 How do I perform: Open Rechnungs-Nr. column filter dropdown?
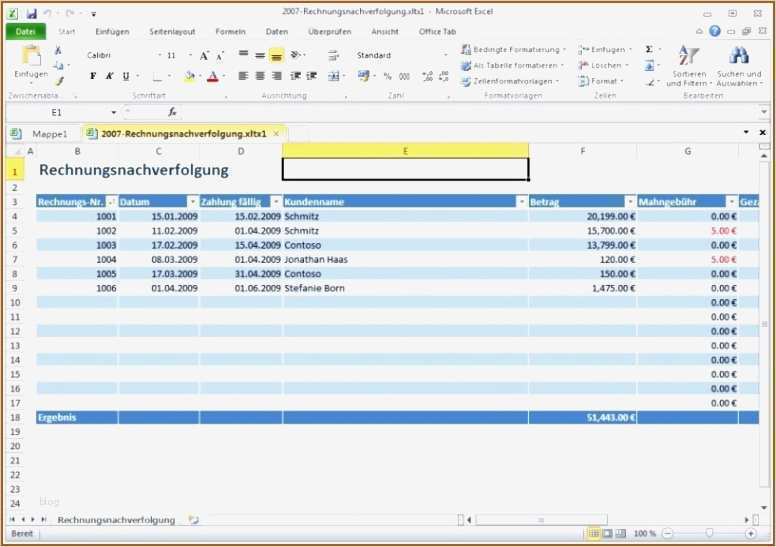(111, 202)
